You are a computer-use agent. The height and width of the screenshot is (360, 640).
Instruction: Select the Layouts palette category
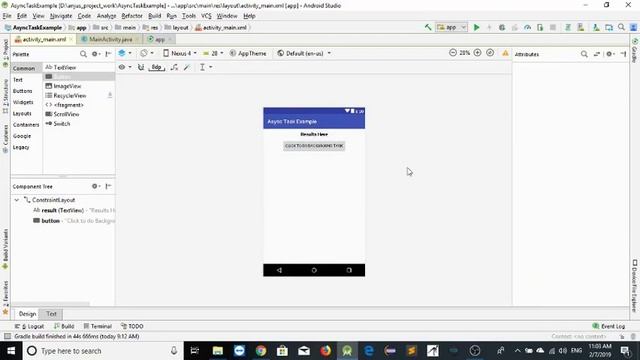click(22, 113)
